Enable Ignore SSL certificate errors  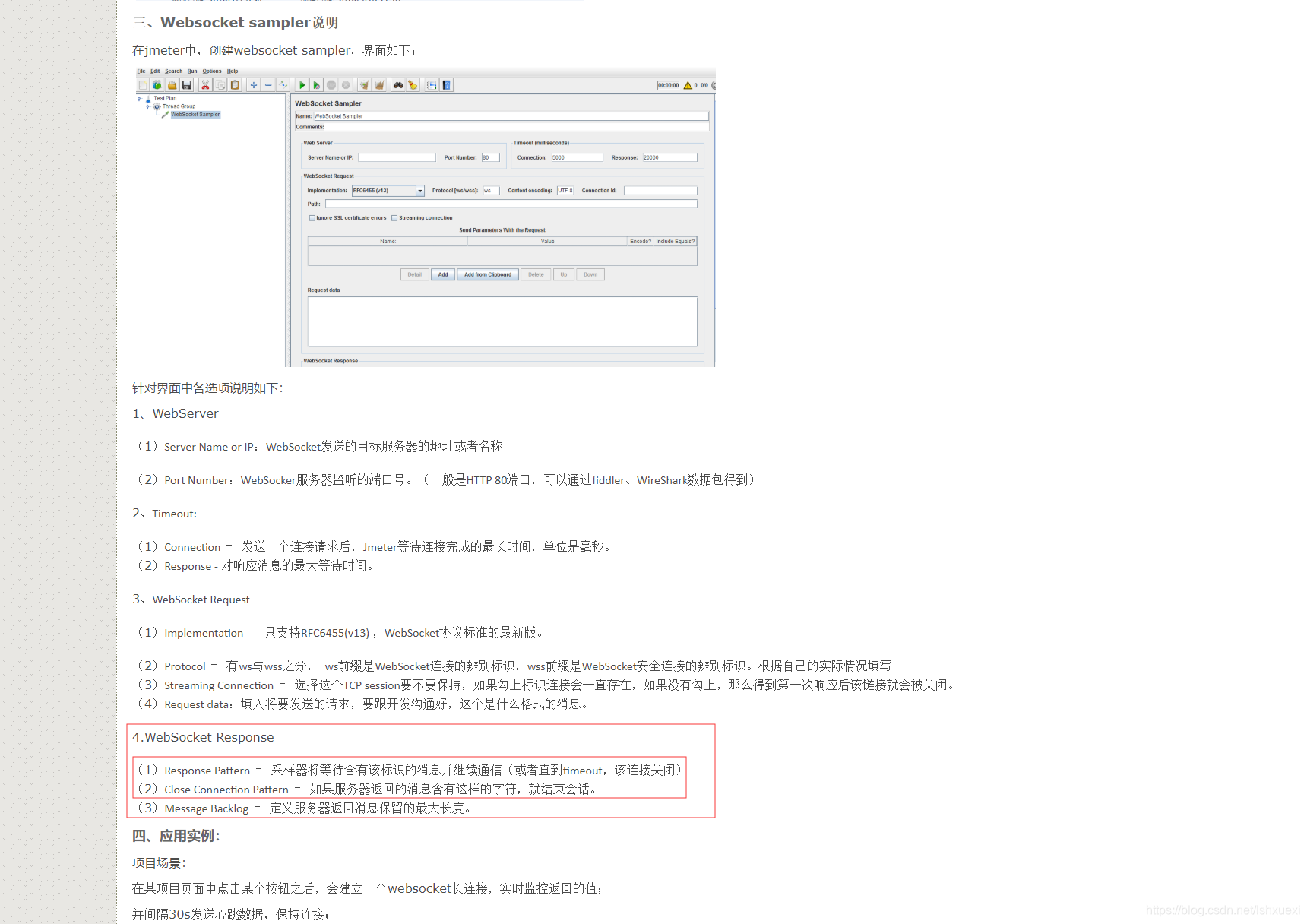[312, 218]
